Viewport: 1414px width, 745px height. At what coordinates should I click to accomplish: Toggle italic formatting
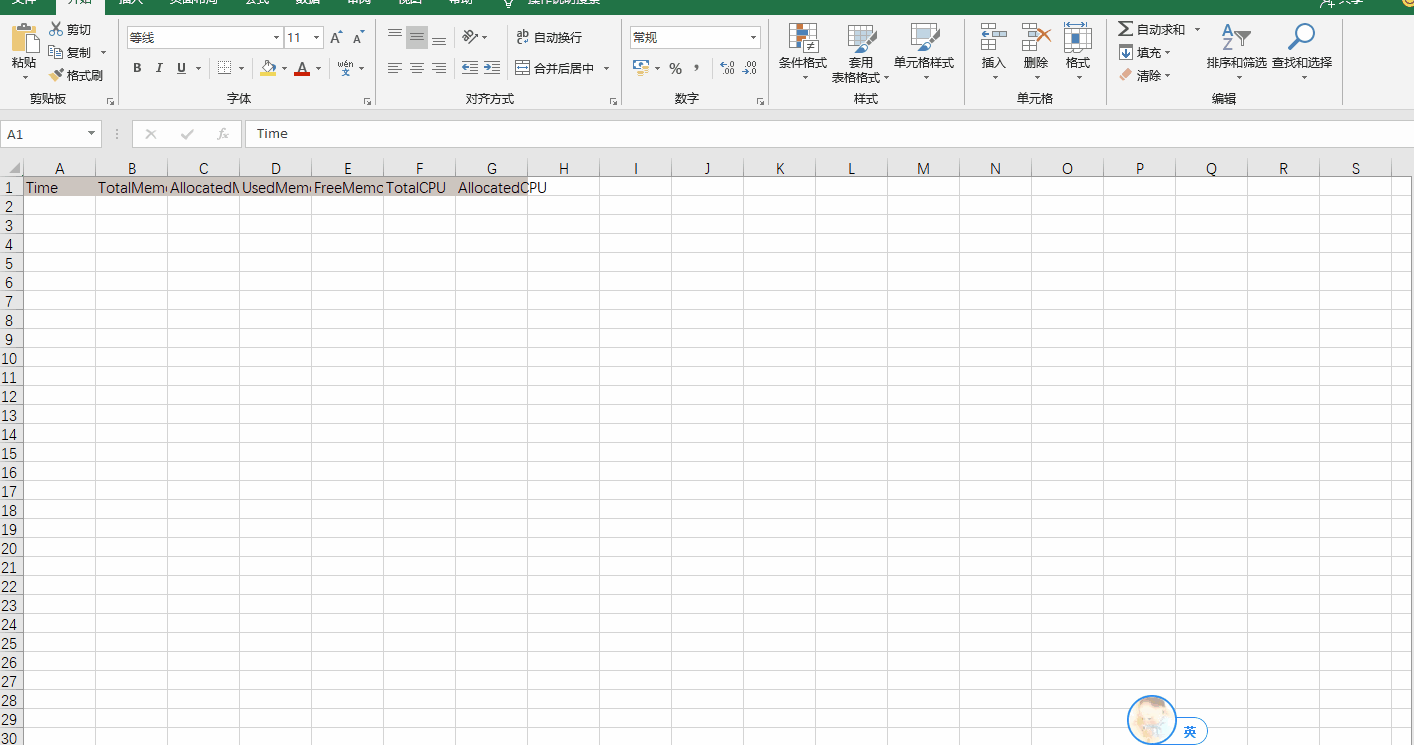159,68
